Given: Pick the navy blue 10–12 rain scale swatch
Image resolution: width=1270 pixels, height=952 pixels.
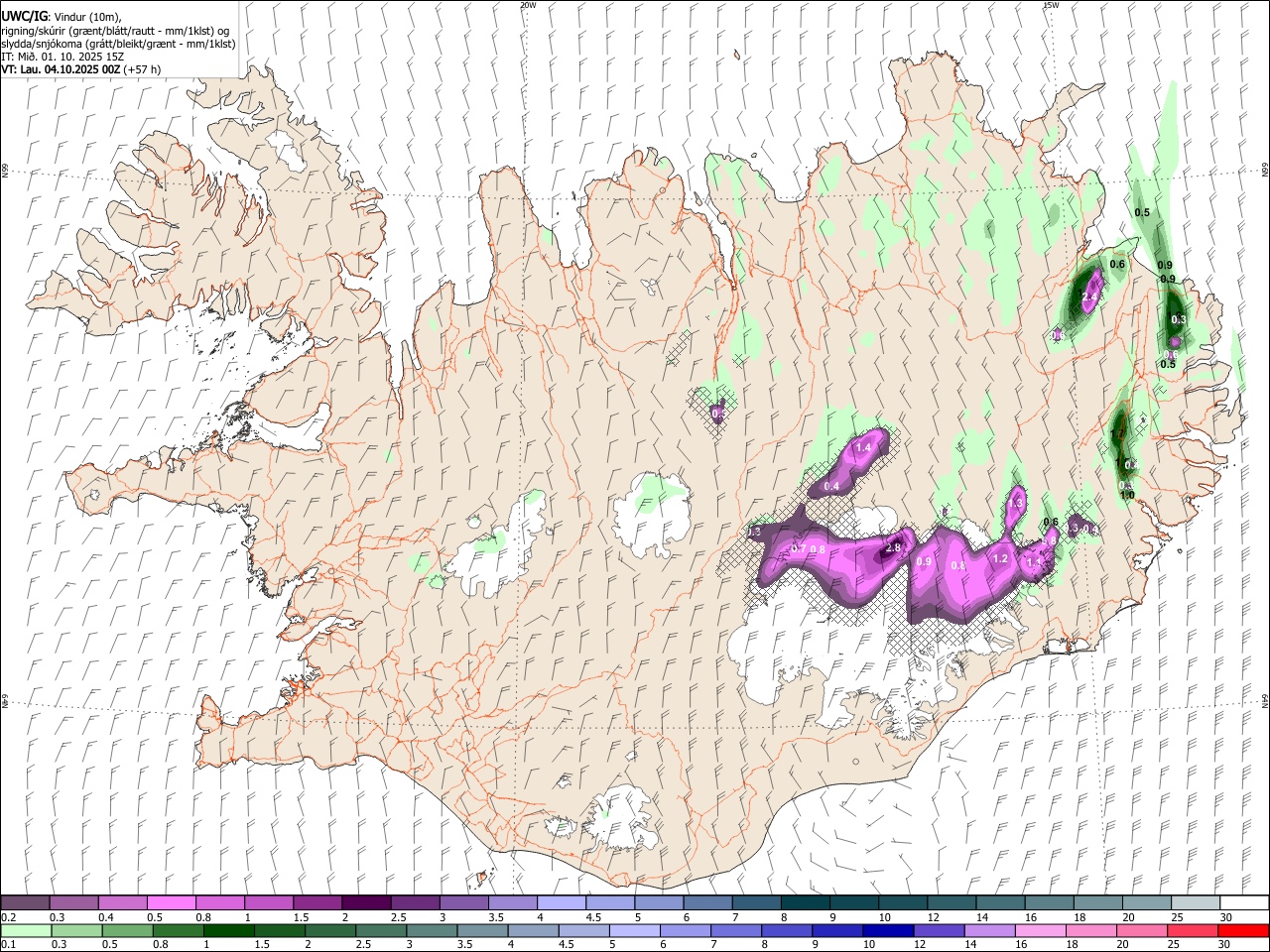Looking at the screenshot, I should pyautogui.click(x=888, y=930).
